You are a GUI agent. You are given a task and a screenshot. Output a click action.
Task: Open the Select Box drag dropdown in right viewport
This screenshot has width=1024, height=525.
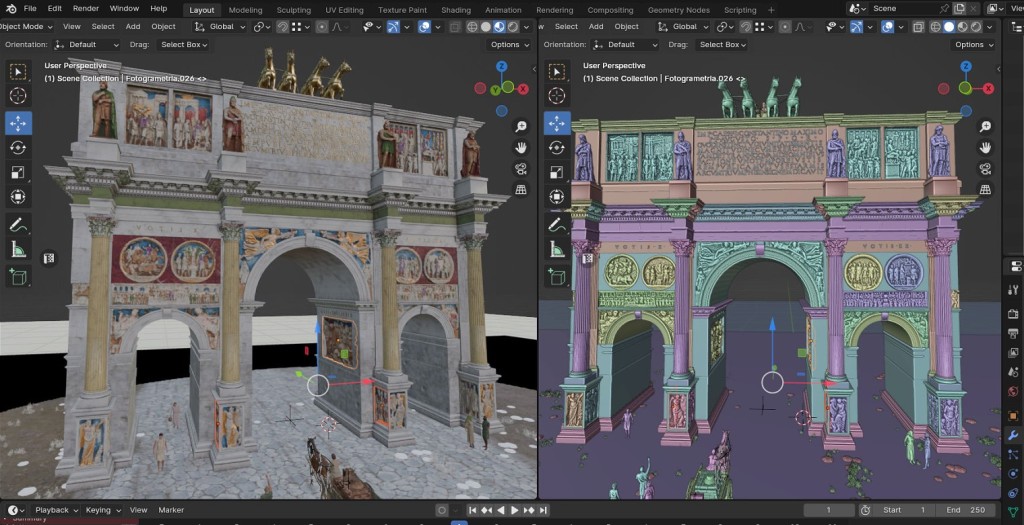724,45
